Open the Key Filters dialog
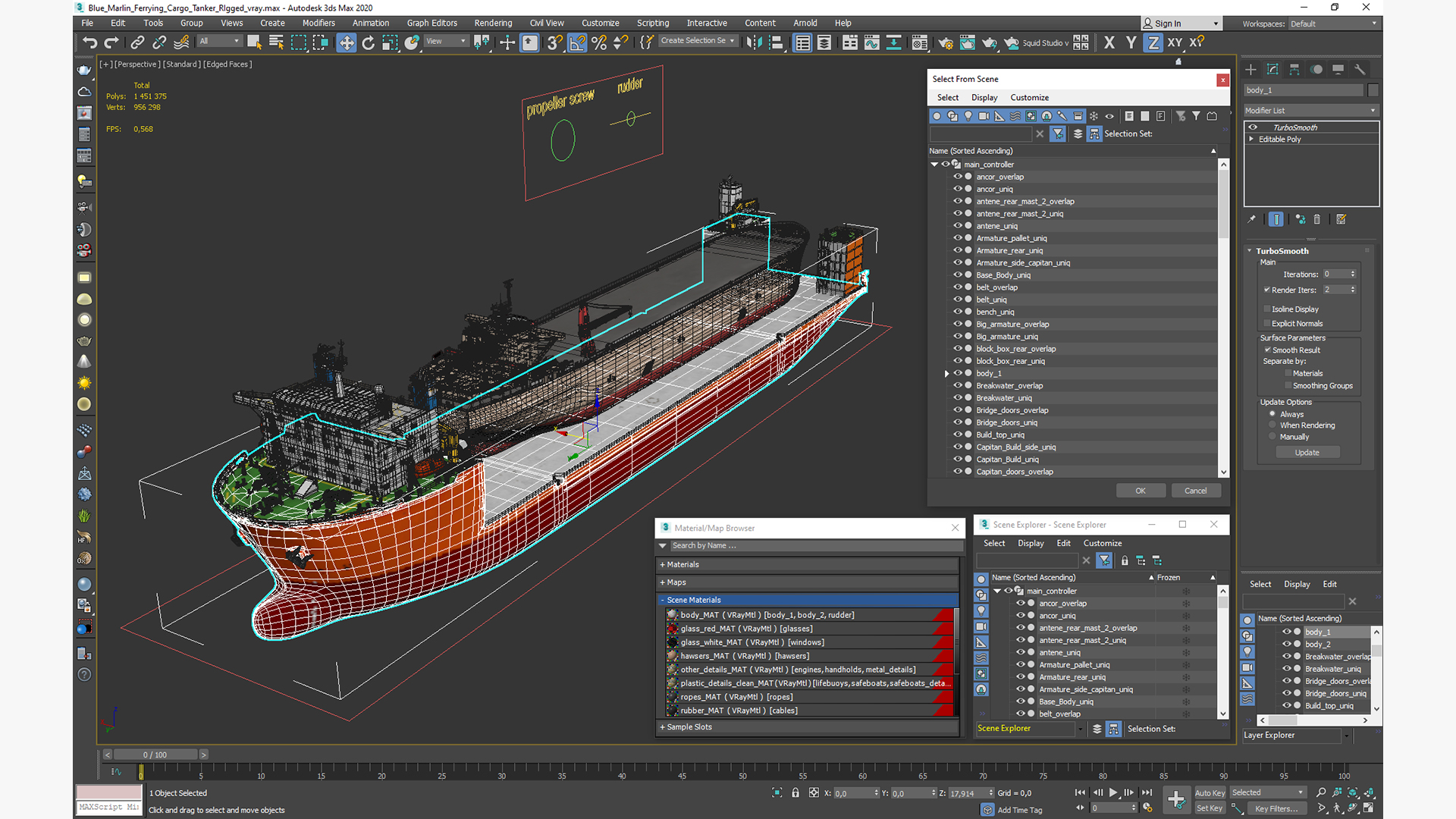 point(1276,808)
